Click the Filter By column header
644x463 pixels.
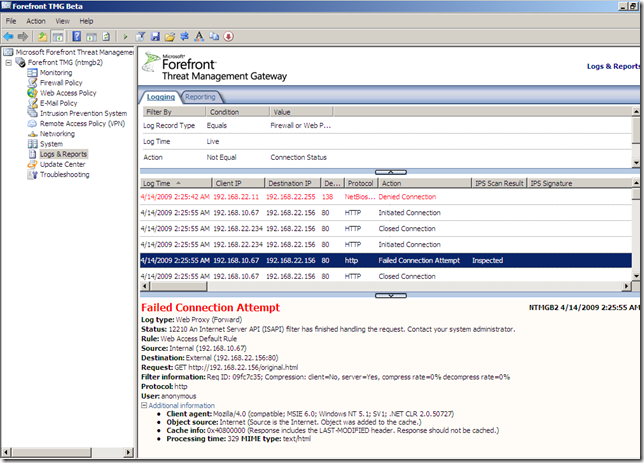[x=174, y=112]
